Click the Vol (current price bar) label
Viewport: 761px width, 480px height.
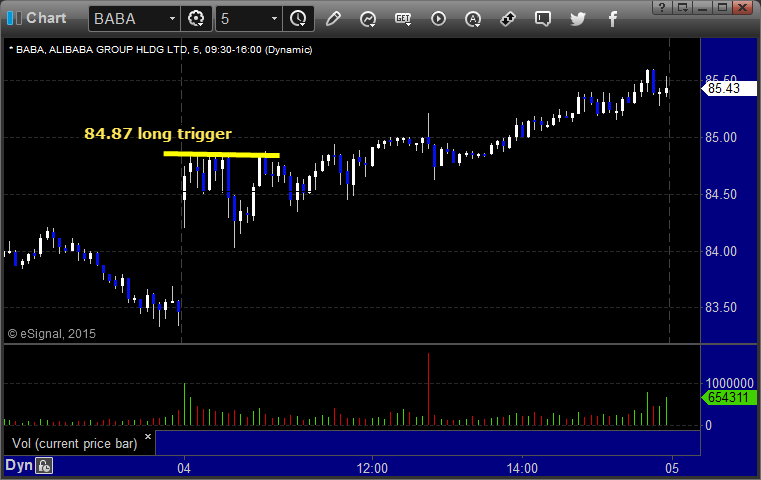click(75, 444)
